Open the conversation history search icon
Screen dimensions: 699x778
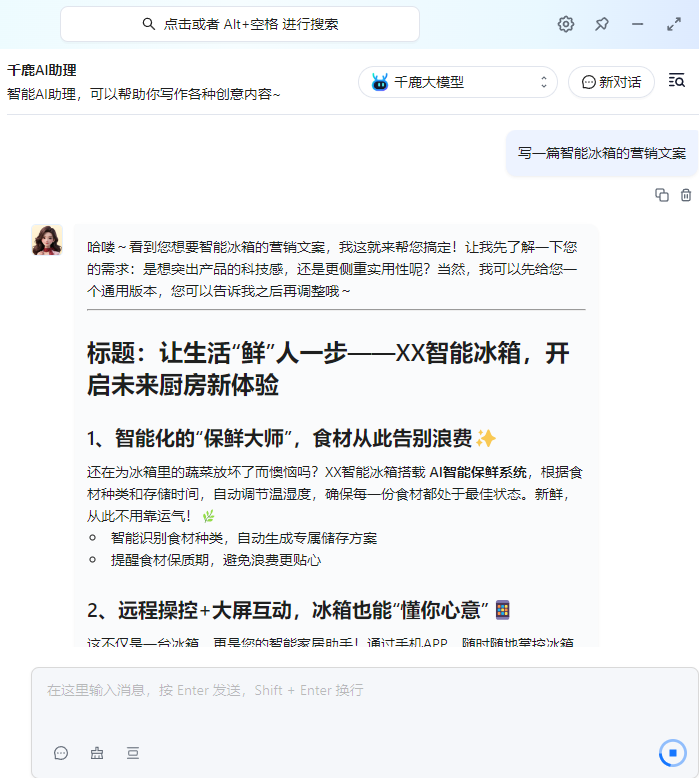pos(677,82)
